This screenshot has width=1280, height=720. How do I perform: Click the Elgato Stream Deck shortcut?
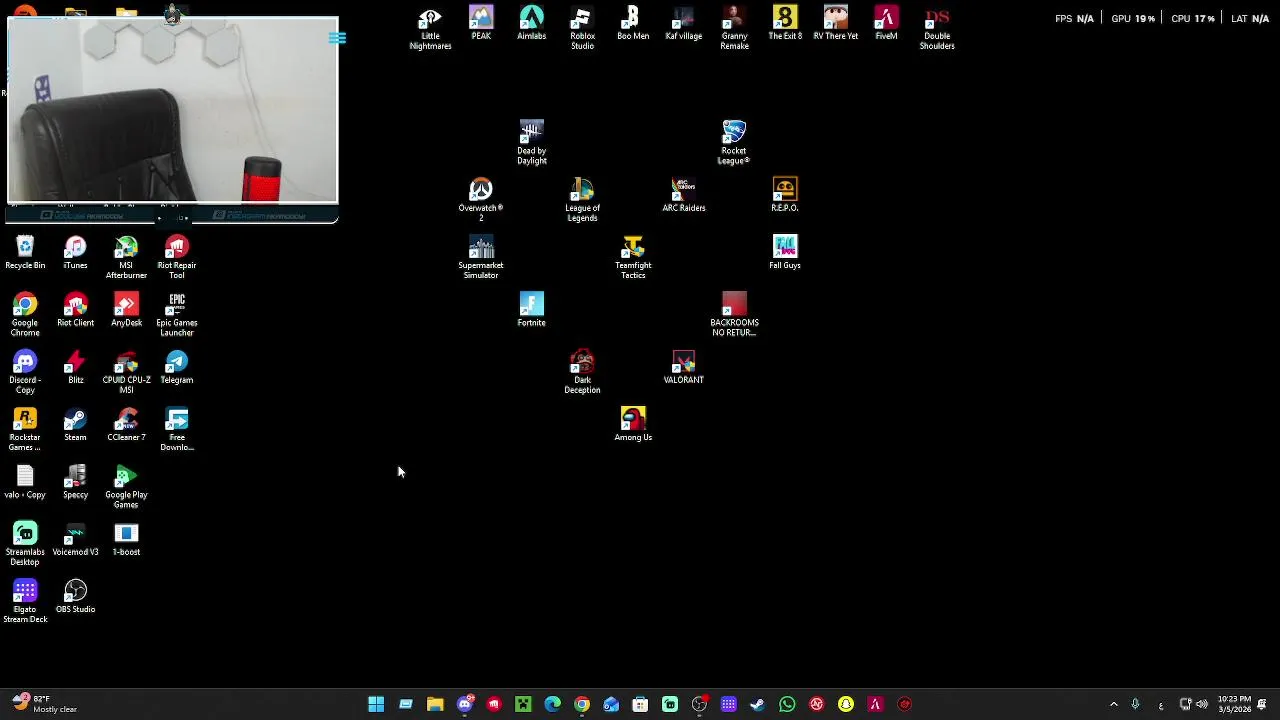point(25,602)
